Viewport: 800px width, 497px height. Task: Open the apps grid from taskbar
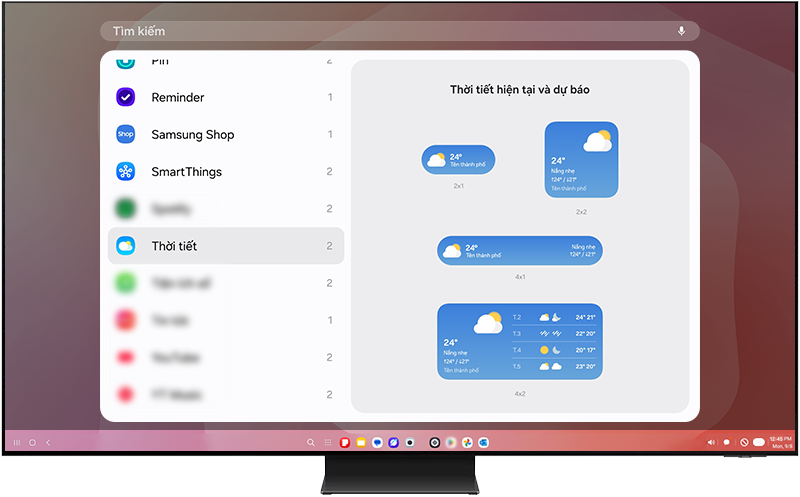328,442
